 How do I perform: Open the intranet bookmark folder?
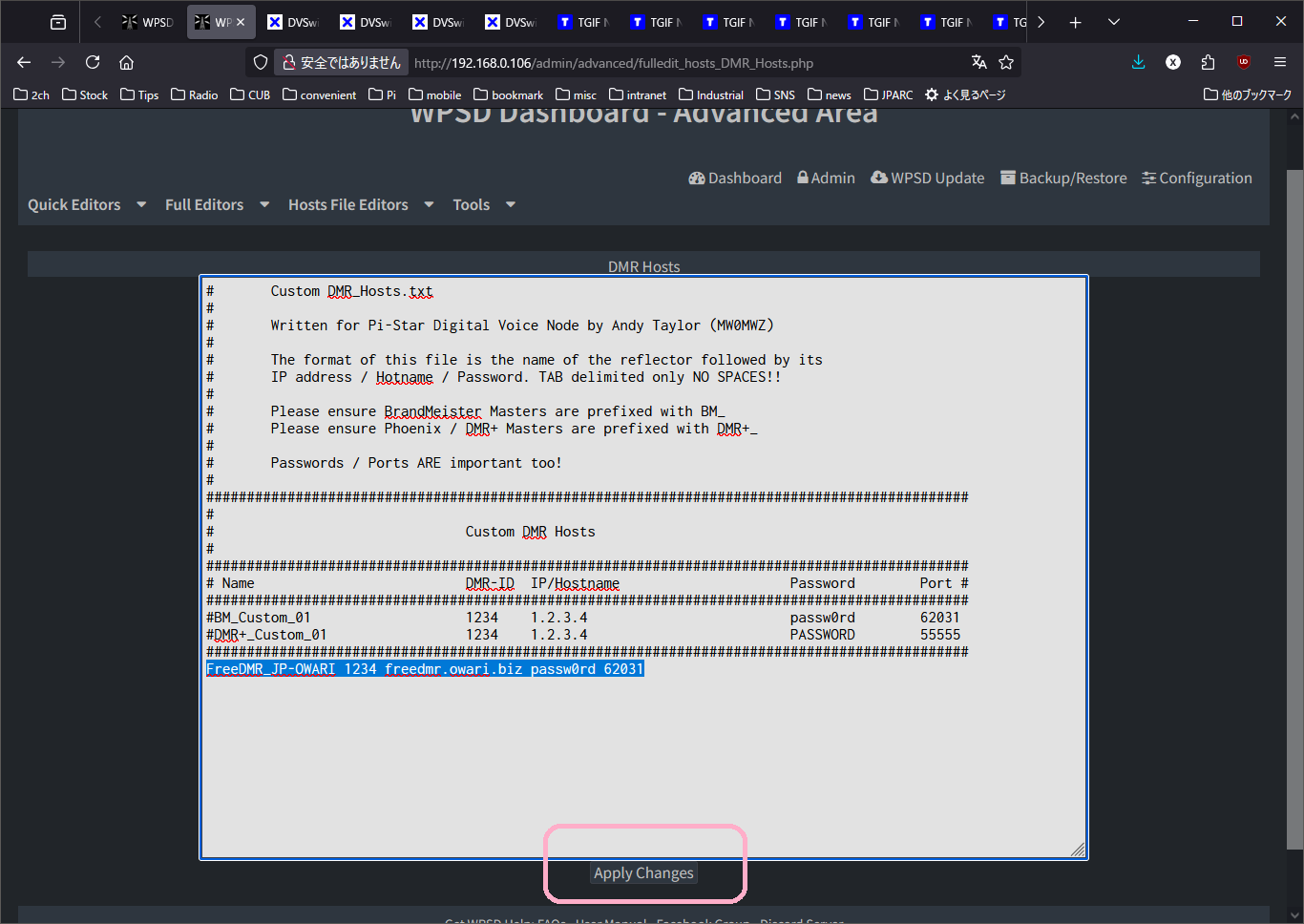pyautogui.click(x=638, y=94)
